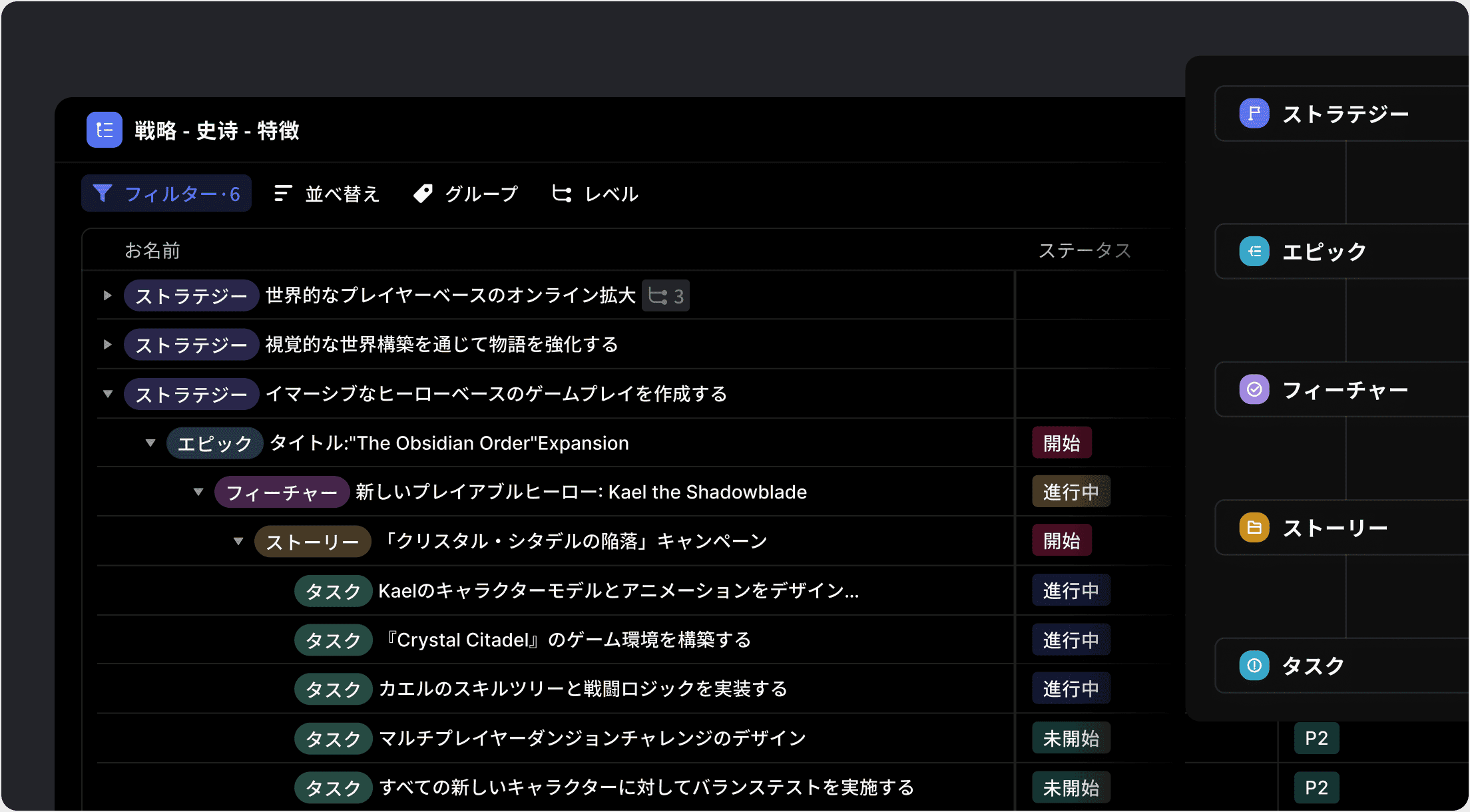Viewport: 1470px width, 812px height.
Task: Click the タスク icon in the right panel
Action: point(1254,666)
